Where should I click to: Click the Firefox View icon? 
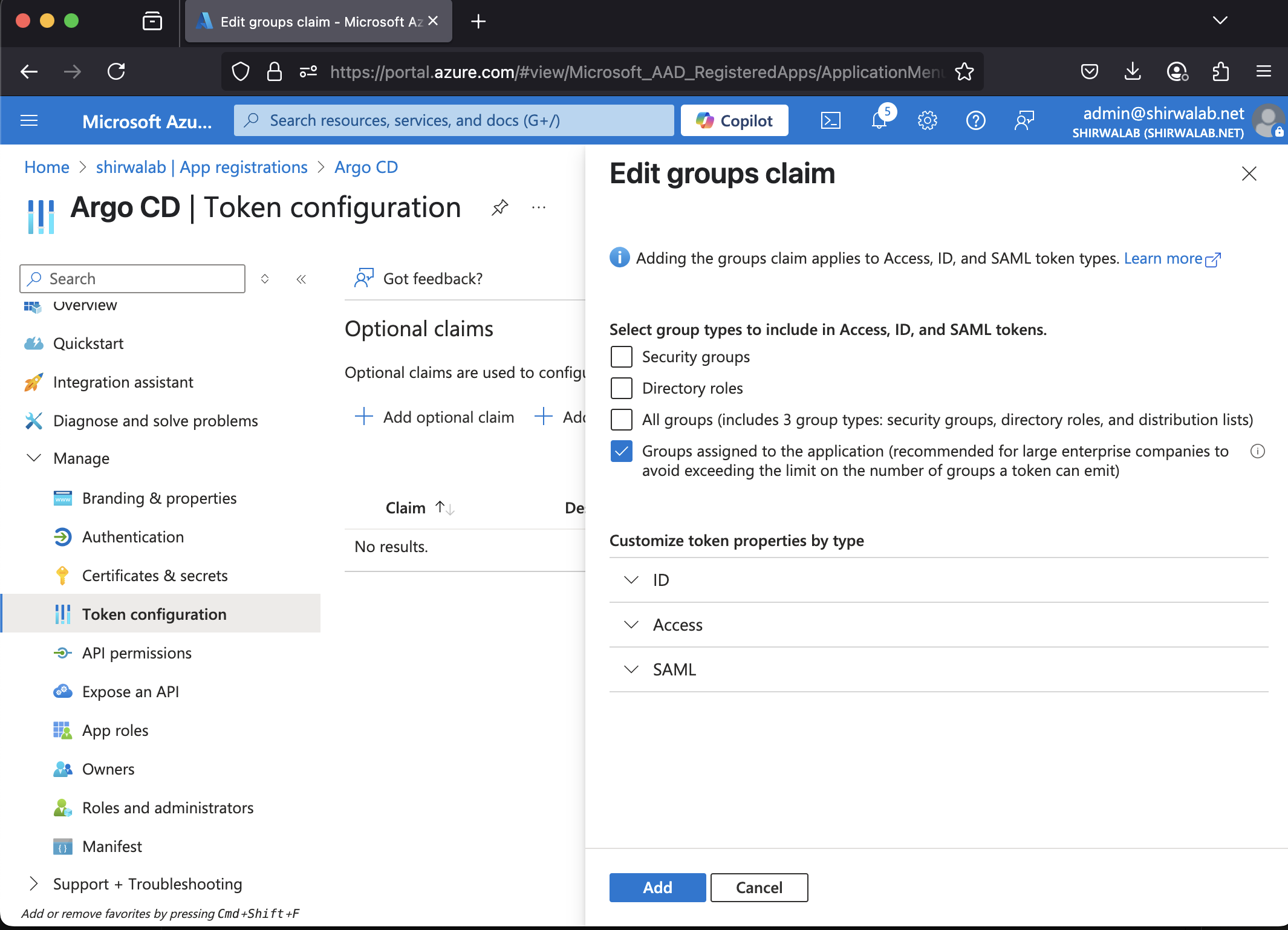point(152,22)
